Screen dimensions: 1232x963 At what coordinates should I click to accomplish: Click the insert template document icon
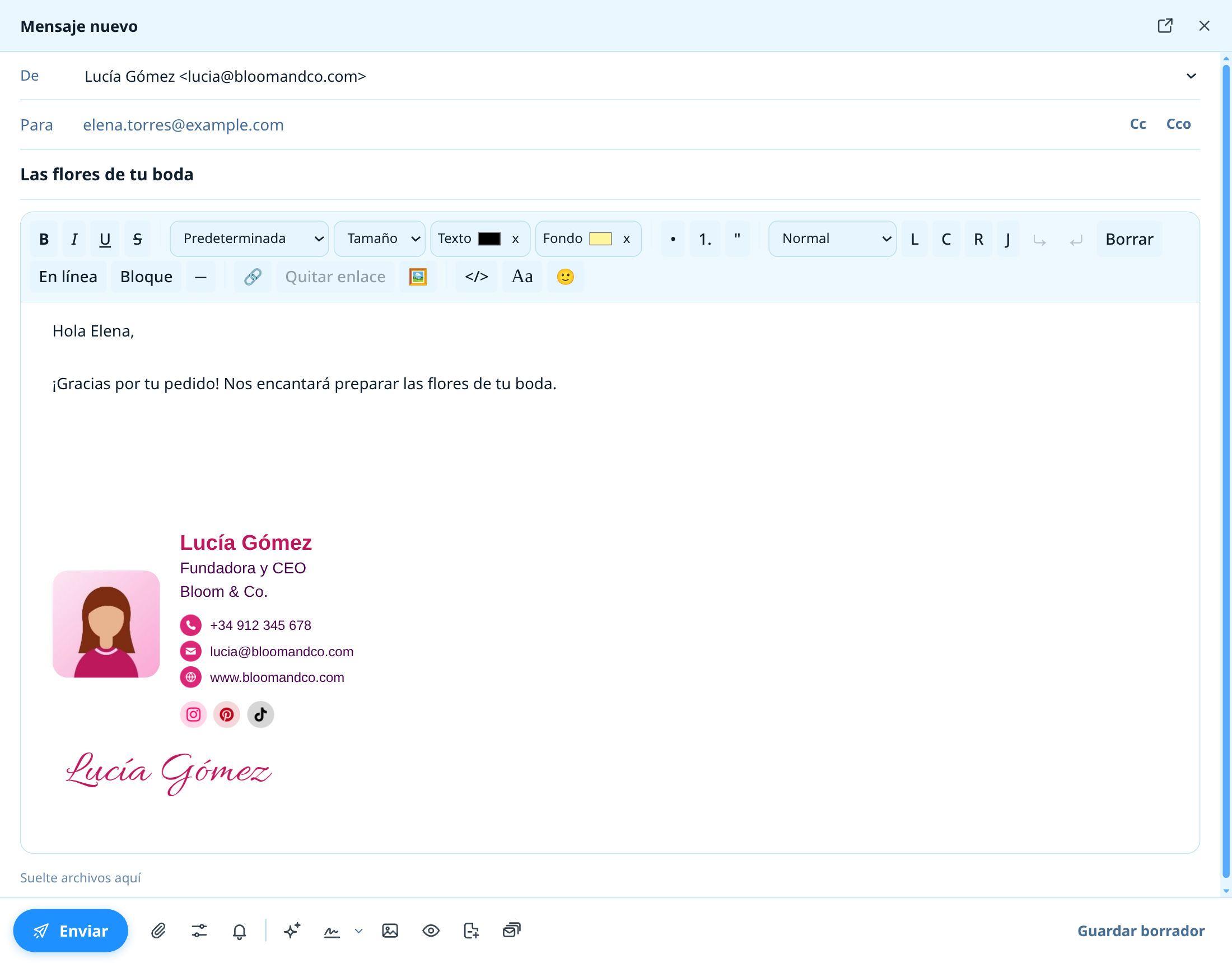[x=471, y=931]
